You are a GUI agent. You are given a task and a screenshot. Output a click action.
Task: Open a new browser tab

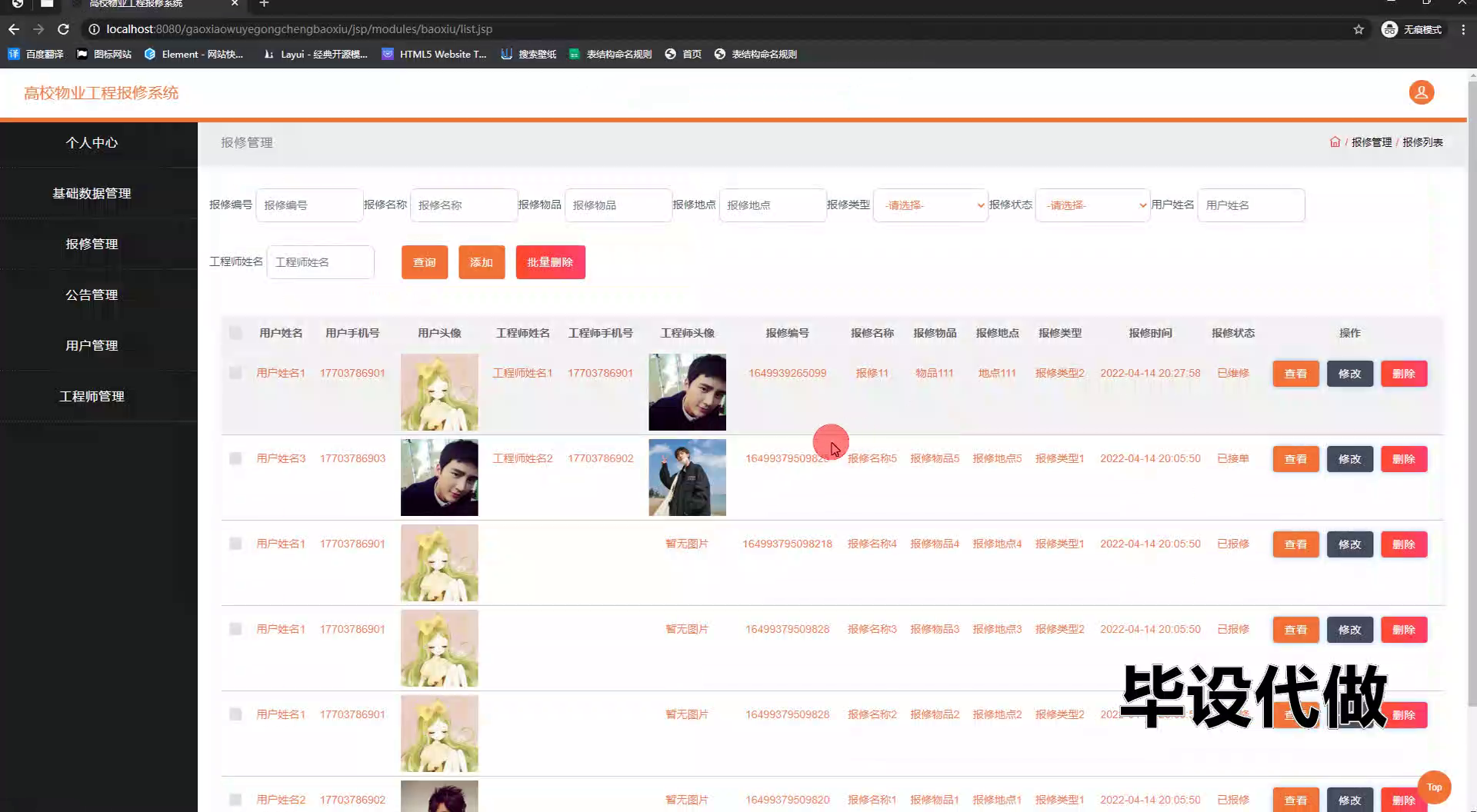264,4
